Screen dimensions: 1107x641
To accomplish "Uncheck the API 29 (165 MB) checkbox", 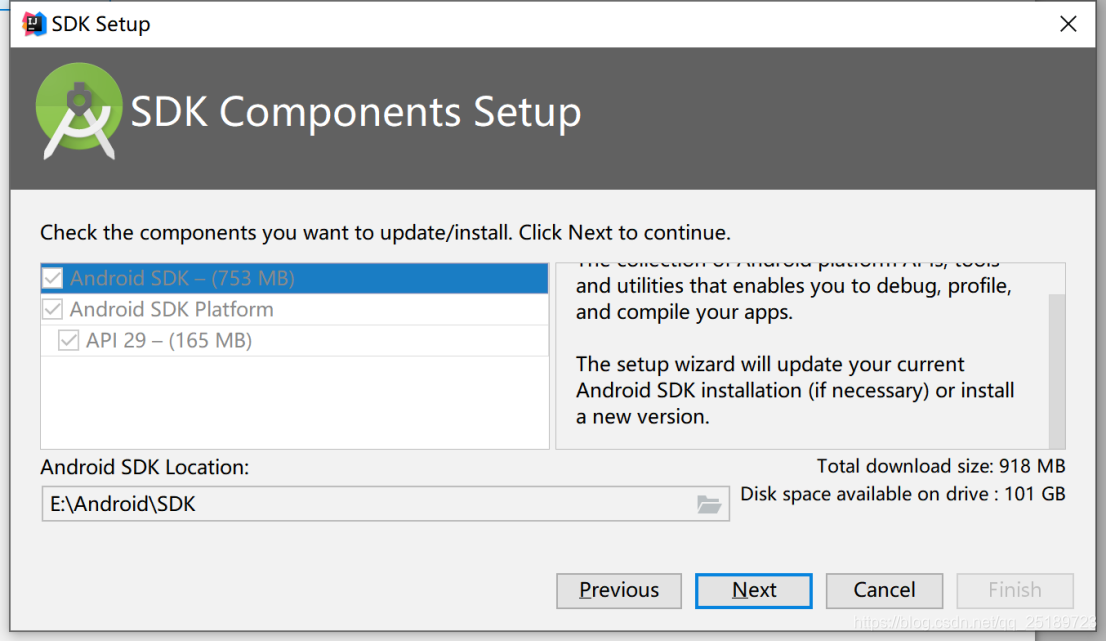I will click(68, 340).
